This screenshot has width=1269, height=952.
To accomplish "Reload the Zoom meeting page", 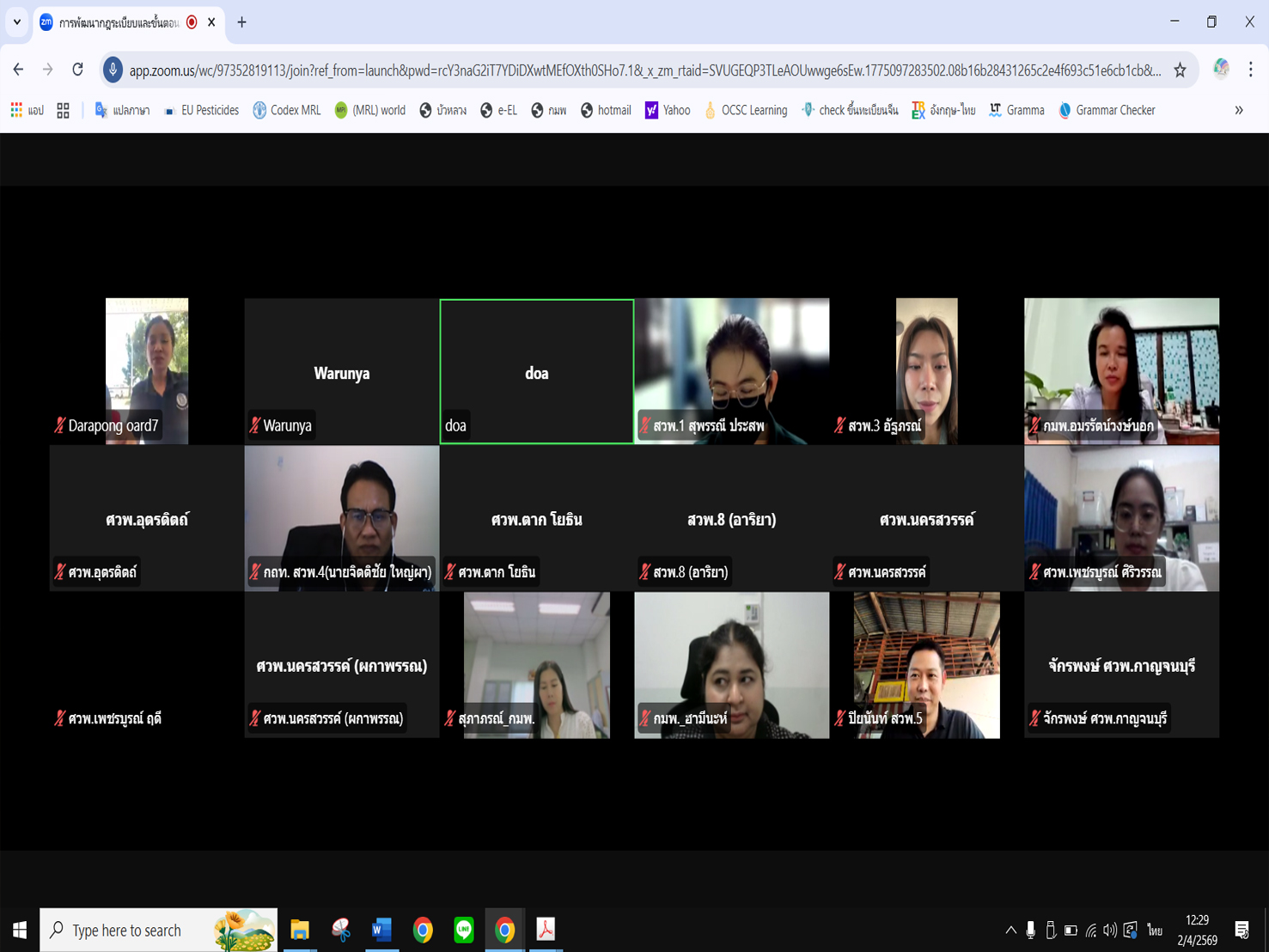I will (77, 70).
